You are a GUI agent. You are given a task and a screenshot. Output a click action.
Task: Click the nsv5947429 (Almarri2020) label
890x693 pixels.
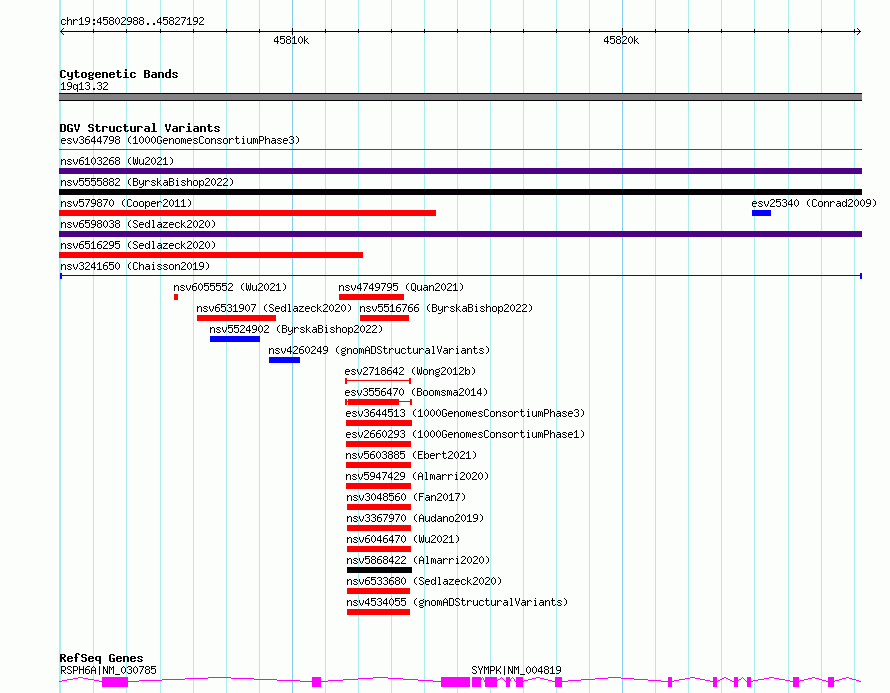pos(417,476)
